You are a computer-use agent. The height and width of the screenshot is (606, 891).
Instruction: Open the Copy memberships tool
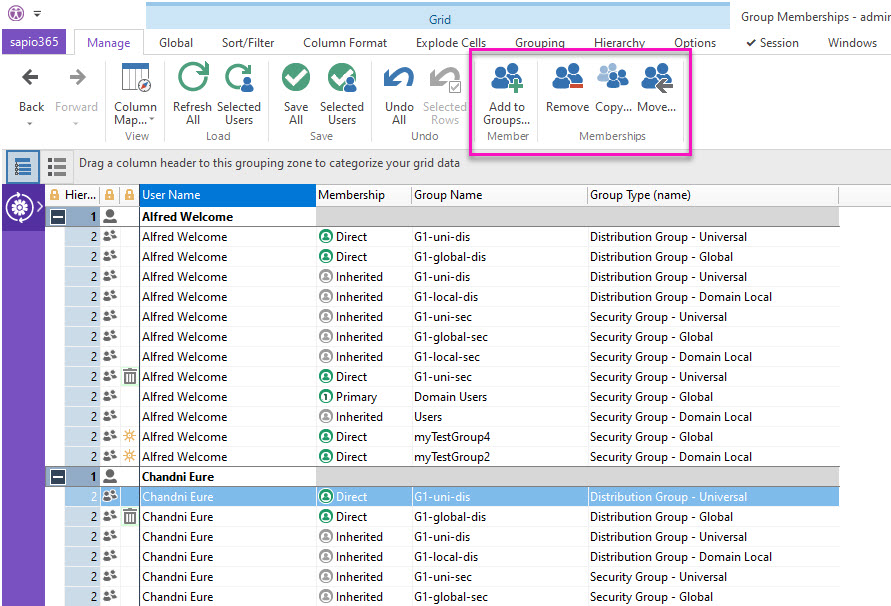pos(613,89)
